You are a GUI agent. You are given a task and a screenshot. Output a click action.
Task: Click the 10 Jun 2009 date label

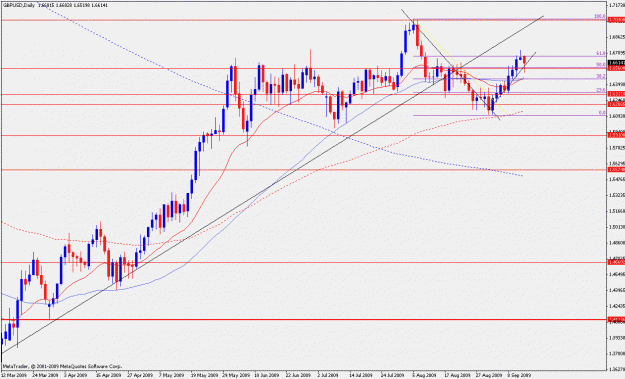[x=267, y=375]
